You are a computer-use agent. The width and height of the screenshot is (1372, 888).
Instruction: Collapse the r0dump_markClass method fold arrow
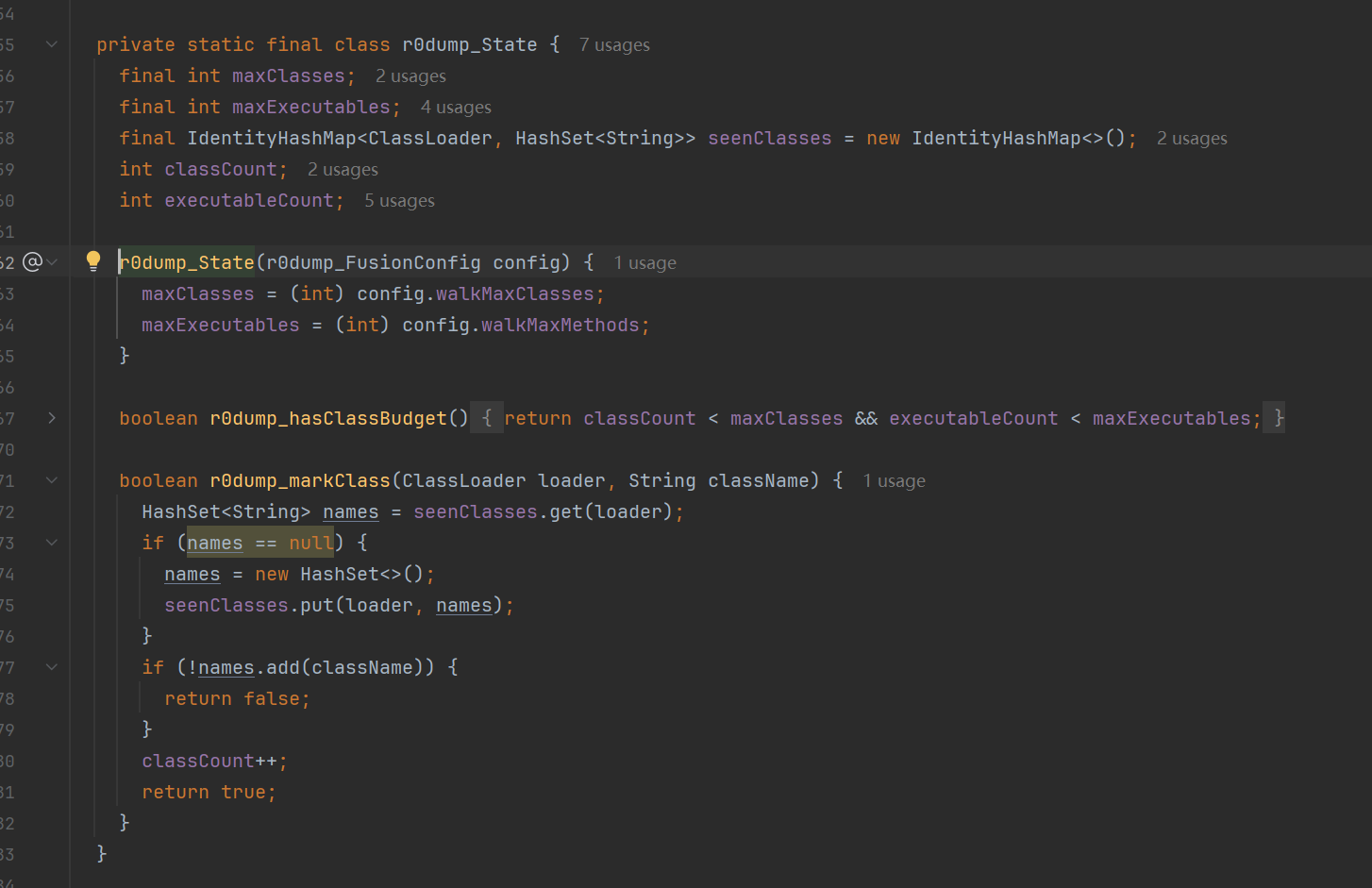point(52,480)
